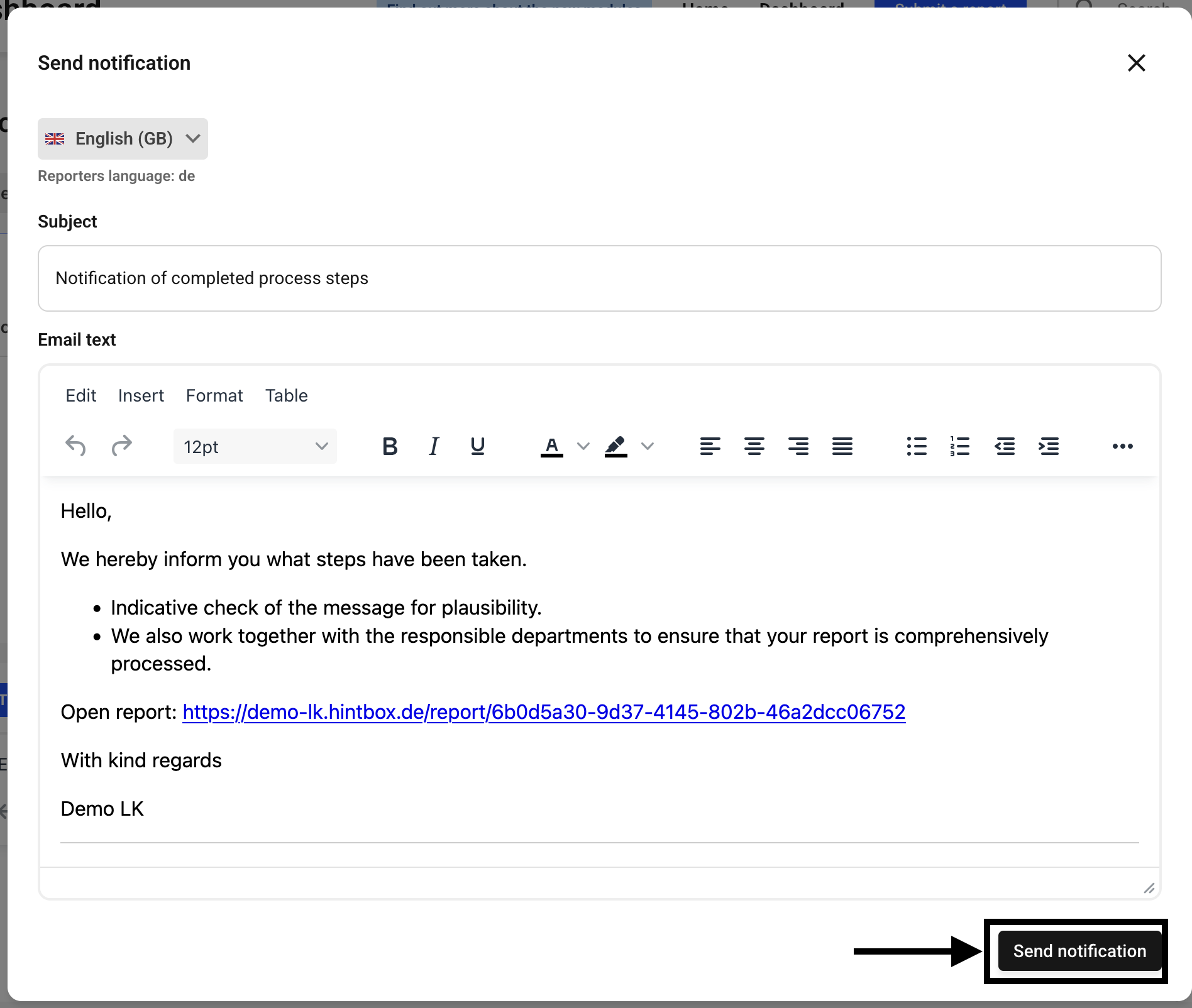This screenshot has width=1192, height=1008.
Task: Open the 12pt font size dropdown
Action: coord(255,446)
